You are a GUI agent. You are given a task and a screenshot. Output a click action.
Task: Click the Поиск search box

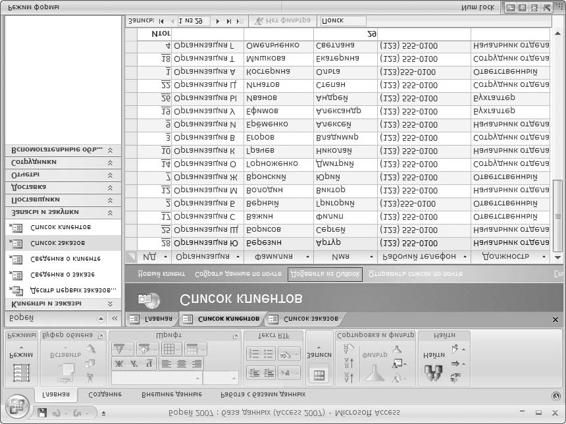click(x=342, y=21)
